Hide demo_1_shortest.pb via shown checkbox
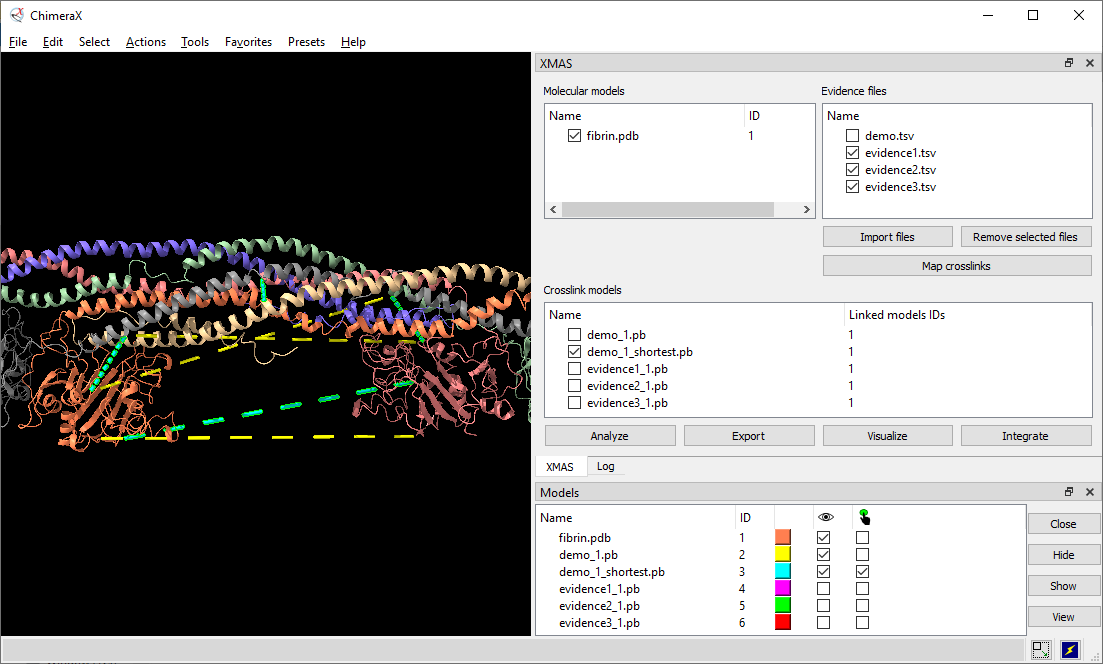This screenshot has width=1103, height=664. click(823, 571)
